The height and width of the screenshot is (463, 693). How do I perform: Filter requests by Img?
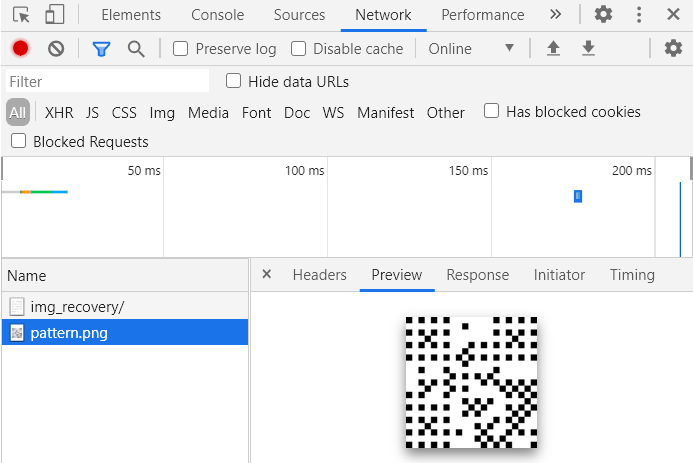click(x=162, y=113)
